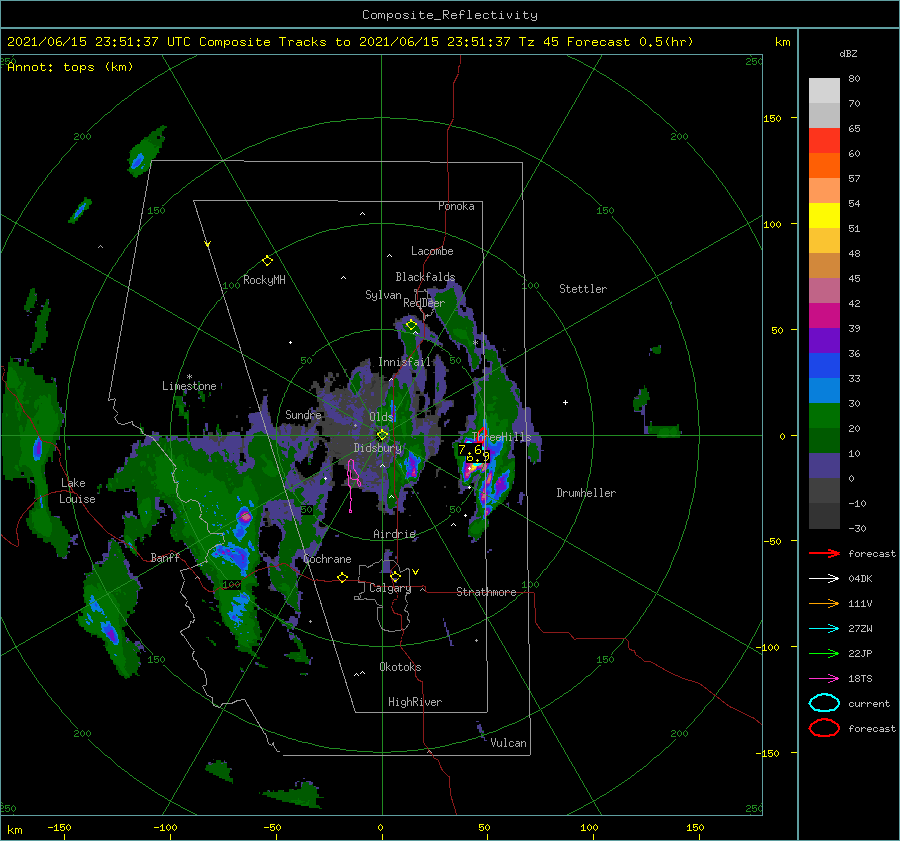Click the Didsbury label
The width and height of the screenshot is (900, 841).
[377, 448]
